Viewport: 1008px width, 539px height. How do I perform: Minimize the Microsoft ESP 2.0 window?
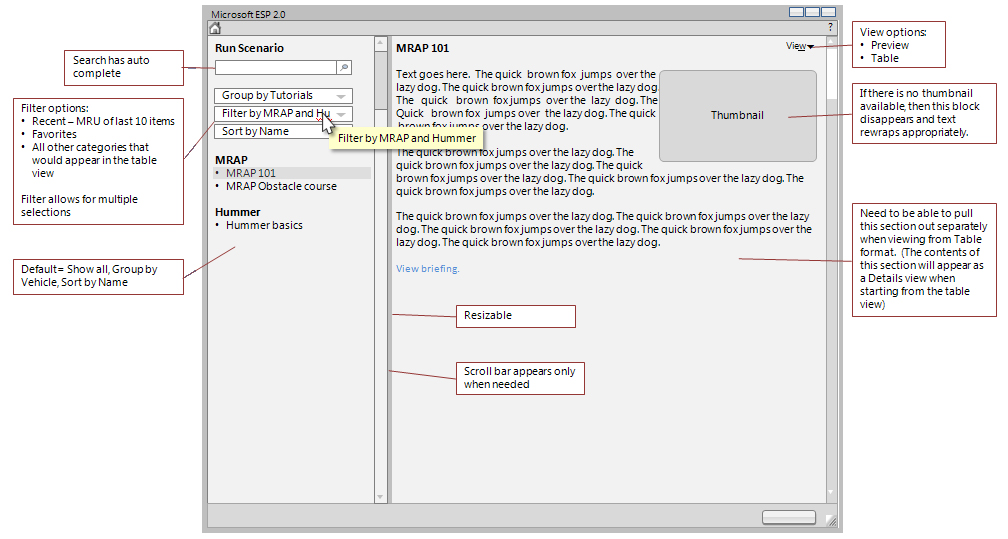tap(796, 12)
